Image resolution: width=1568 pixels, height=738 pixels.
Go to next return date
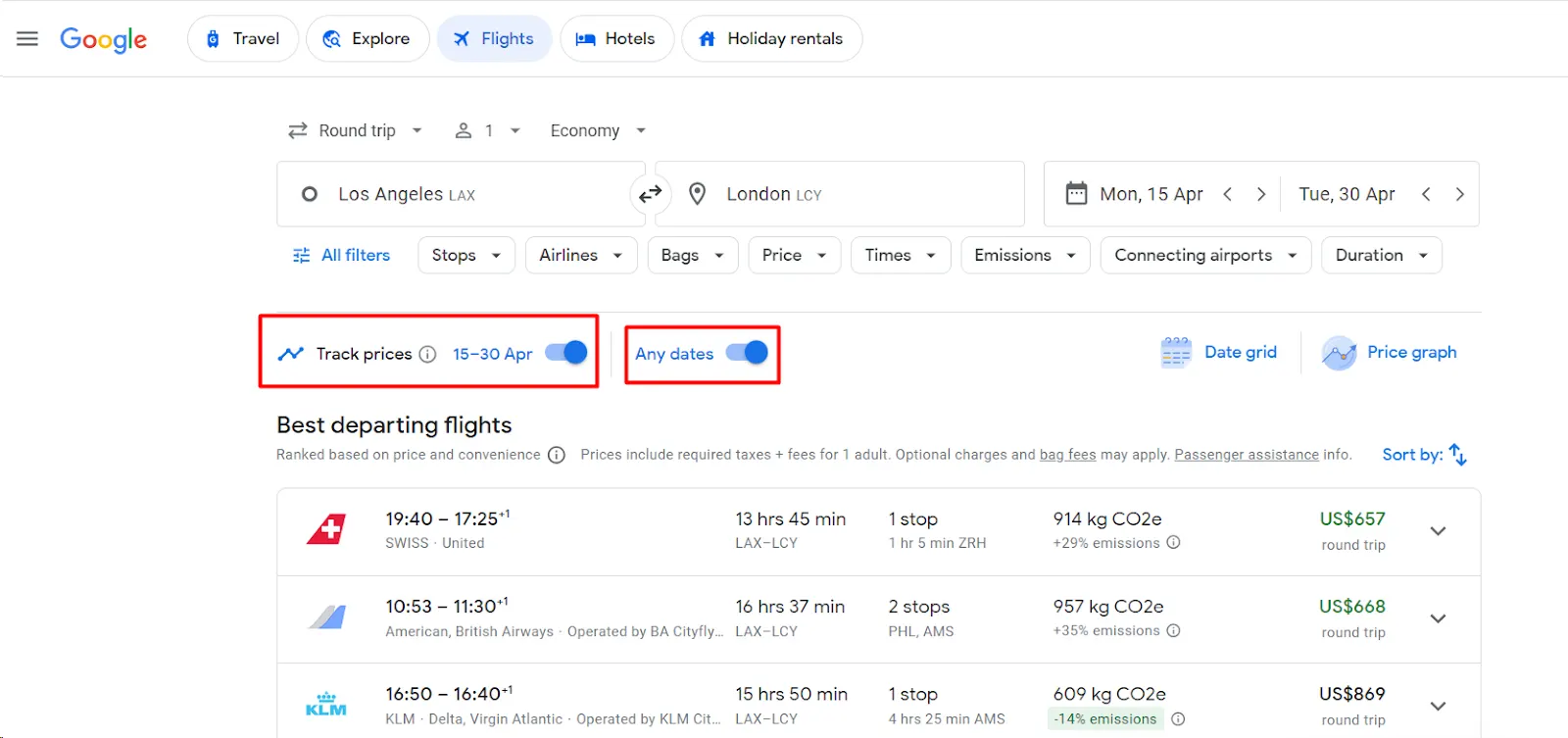(x=1460, y=194)
